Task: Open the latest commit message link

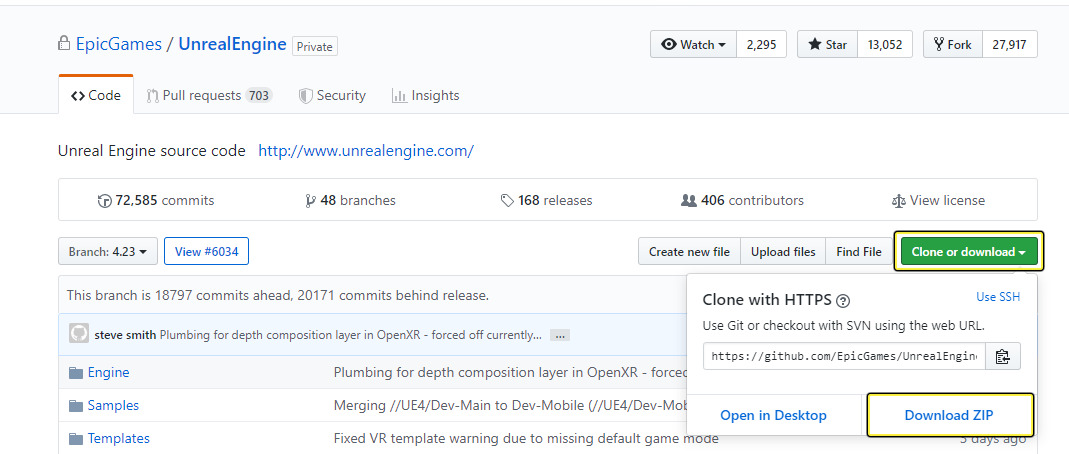Action: coord(351,335)
